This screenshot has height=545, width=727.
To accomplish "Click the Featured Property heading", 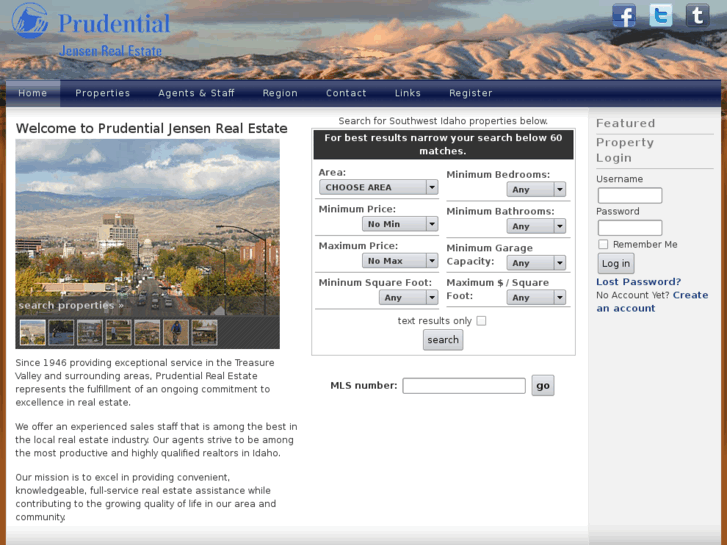I will tap(625, 133).
